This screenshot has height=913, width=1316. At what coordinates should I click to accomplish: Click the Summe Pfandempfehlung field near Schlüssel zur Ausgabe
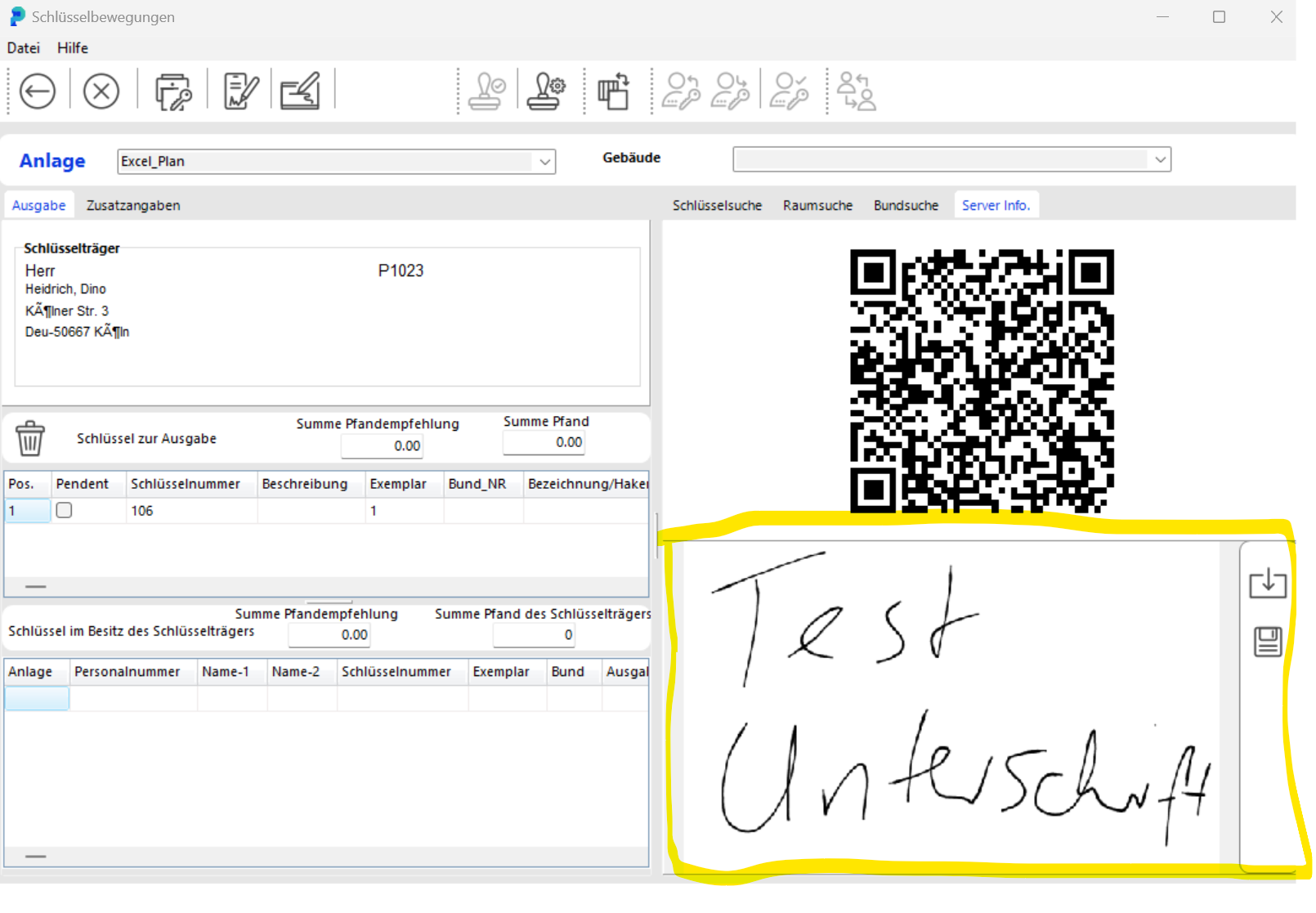point(383,446)
